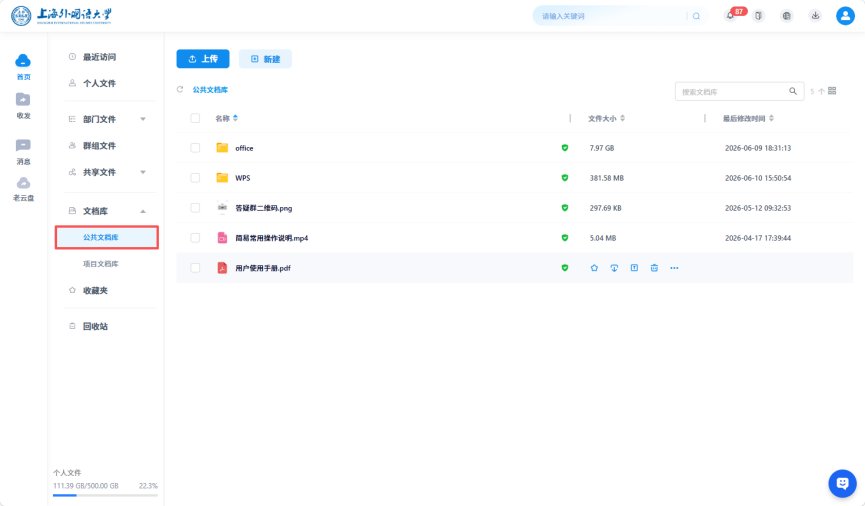Open the file 答疑群二维码.png

[264, 208]
